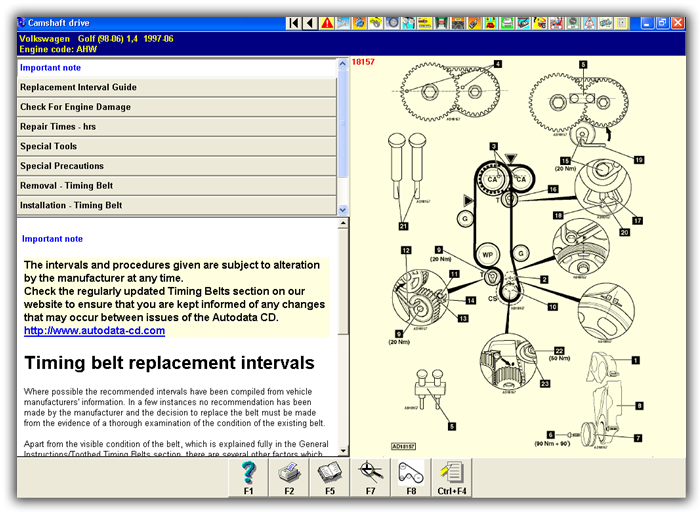This screenshot has height=512, width=700.
Task: Select the F8 belt diagram button
Action: tap(411, 478)
